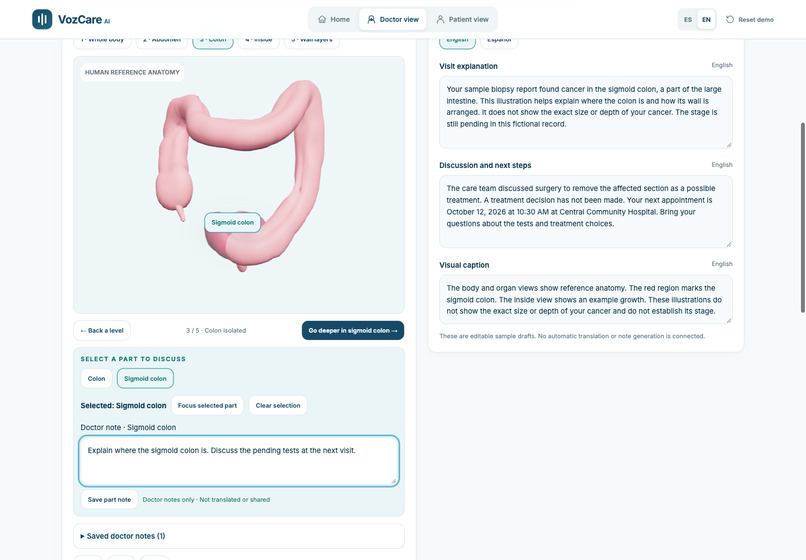Click the Reset demo circular arrow icon
Screen dimensions: 806x560
[x=730, y=20]
